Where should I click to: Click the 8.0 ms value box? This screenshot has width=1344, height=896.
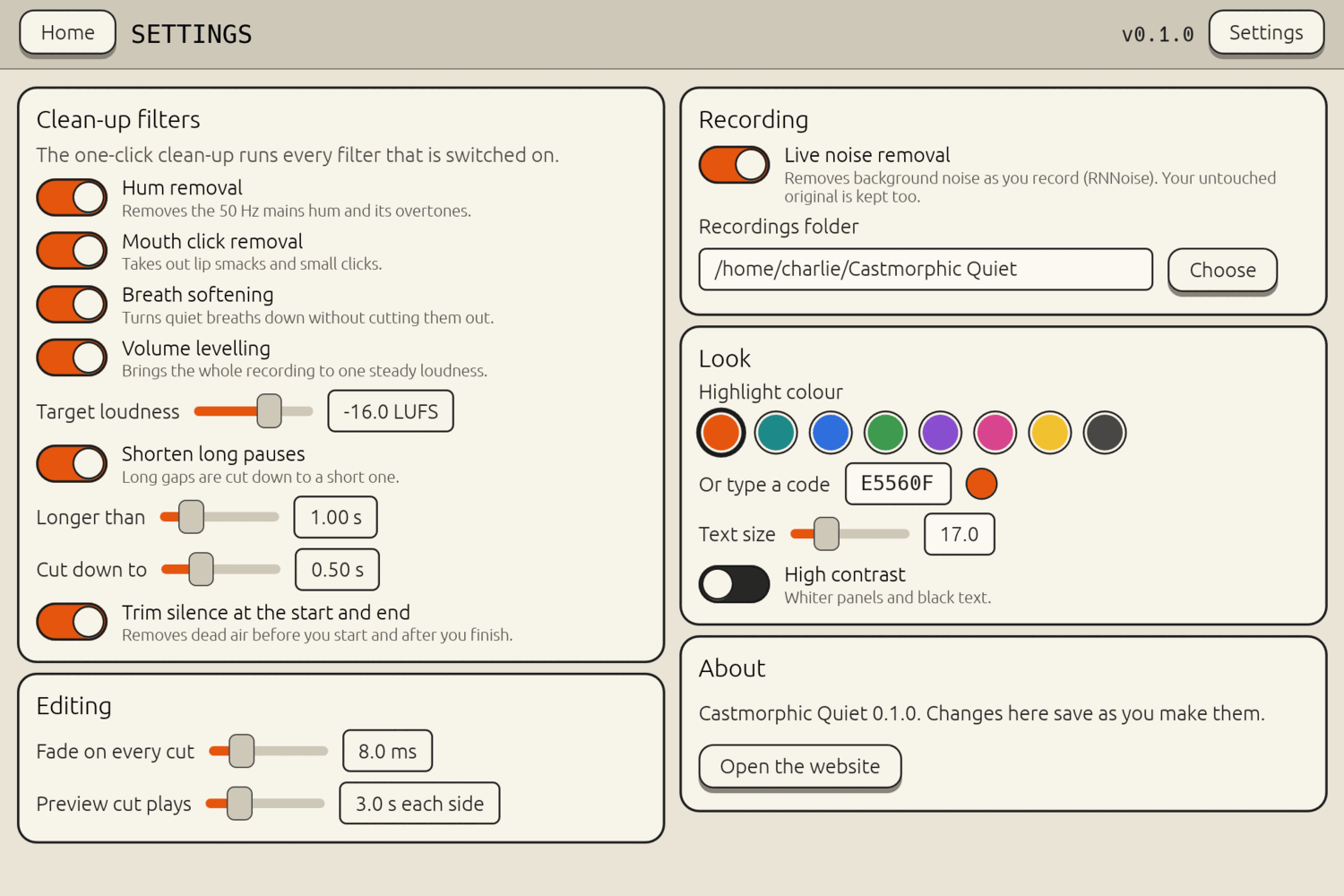pos(387,751)
